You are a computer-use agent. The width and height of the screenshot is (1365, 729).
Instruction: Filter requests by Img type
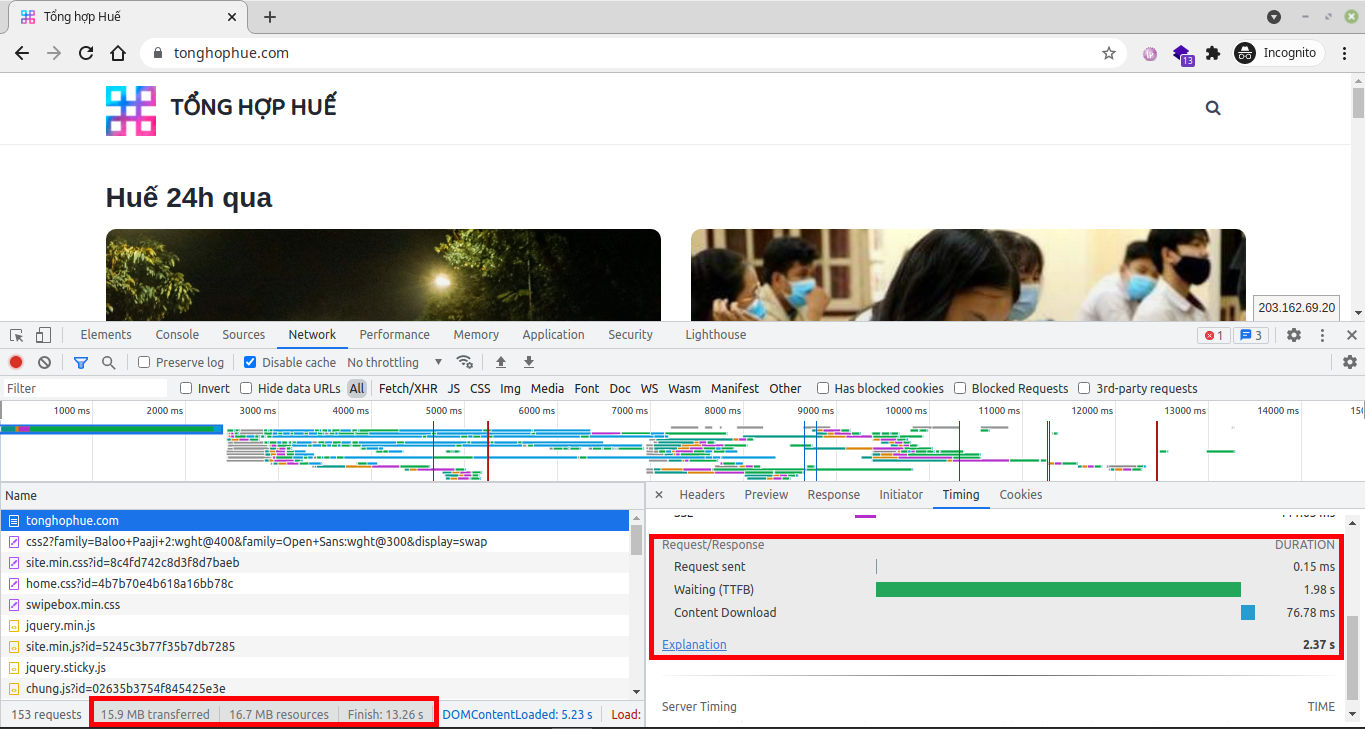pyautogui.click(x=510, y=388)
